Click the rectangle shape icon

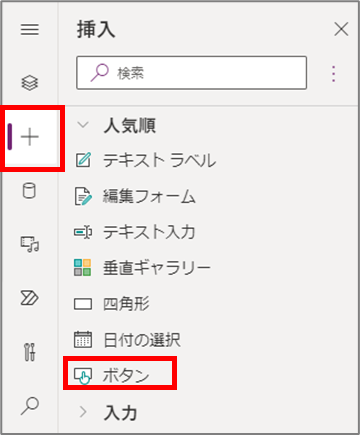pos(83,304)
